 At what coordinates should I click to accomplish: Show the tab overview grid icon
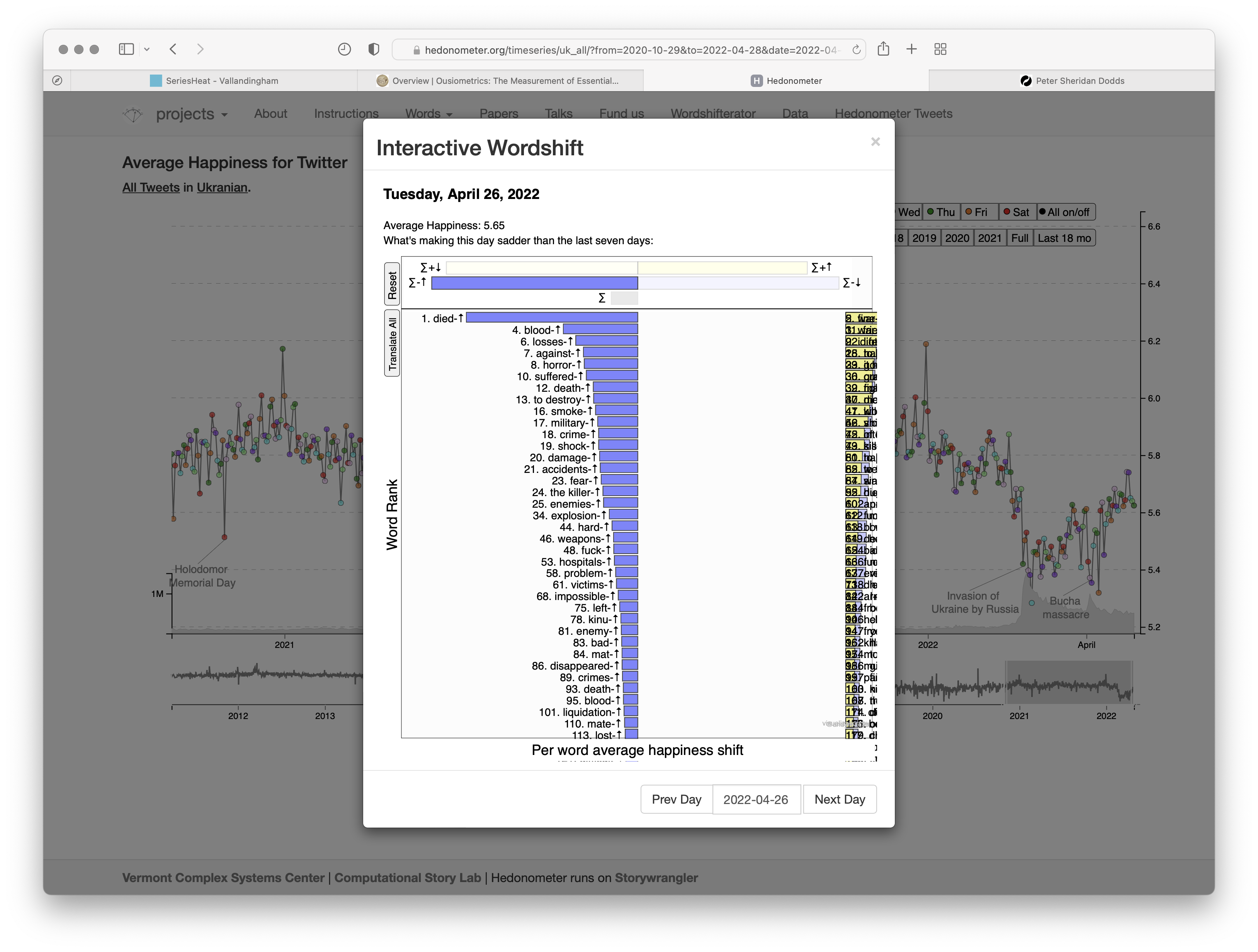click(x=941, y=49)
